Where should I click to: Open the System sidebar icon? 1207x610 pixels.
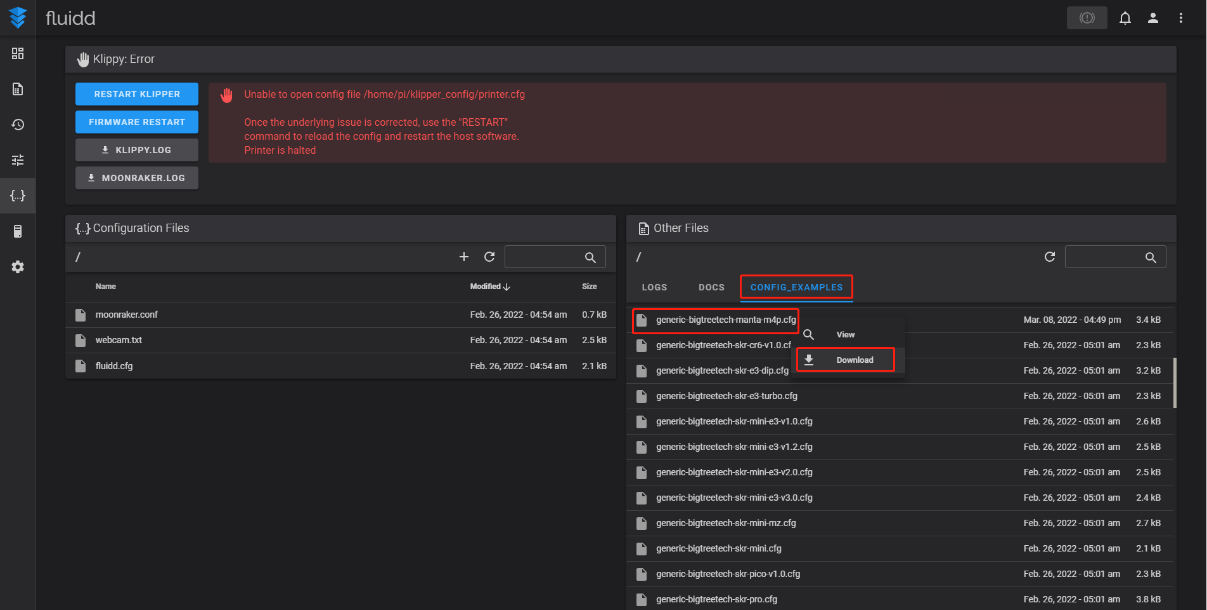click(17, 232)
